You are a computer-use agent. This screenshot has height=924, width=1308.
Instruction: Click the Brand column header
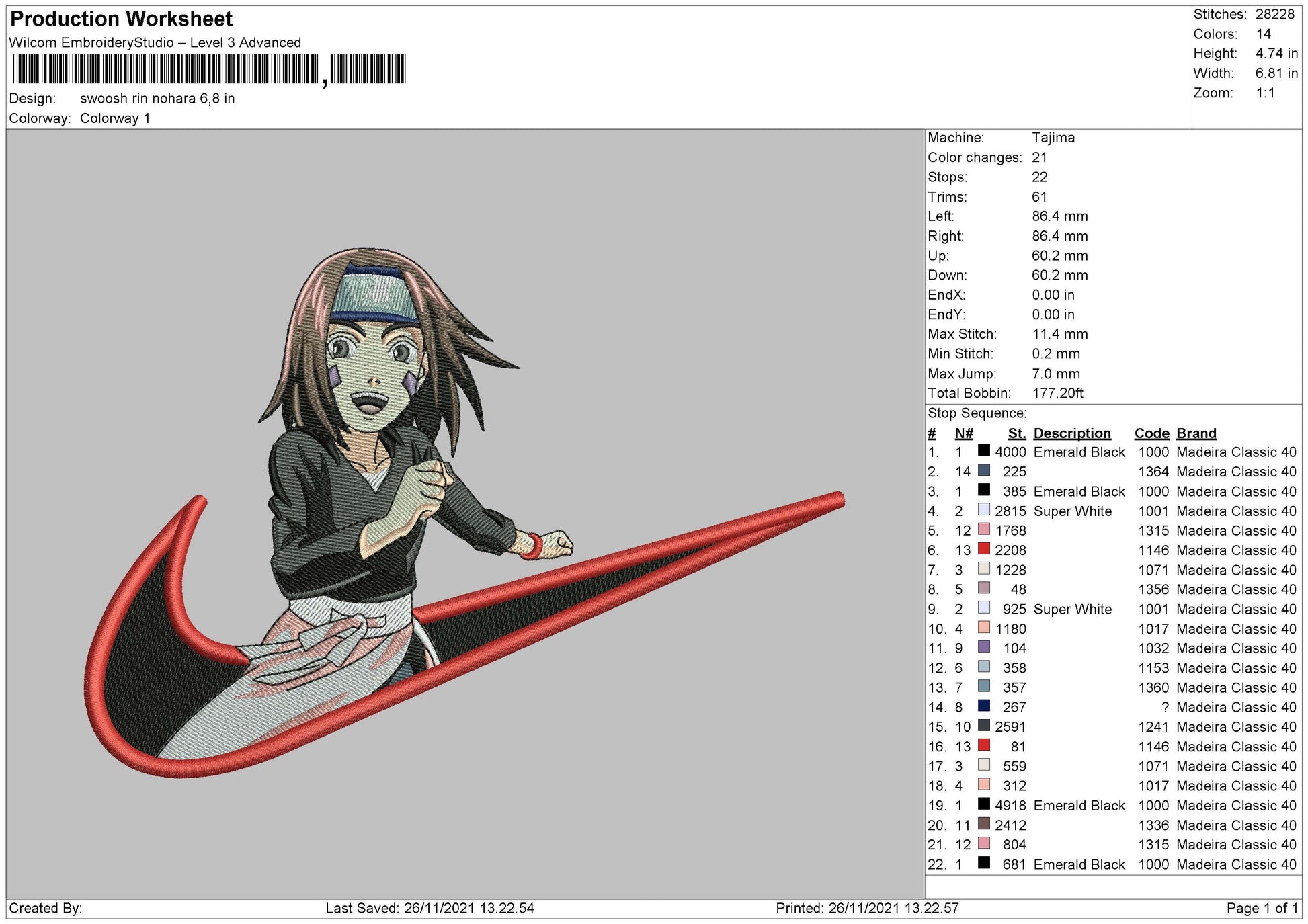(1196, 433)
